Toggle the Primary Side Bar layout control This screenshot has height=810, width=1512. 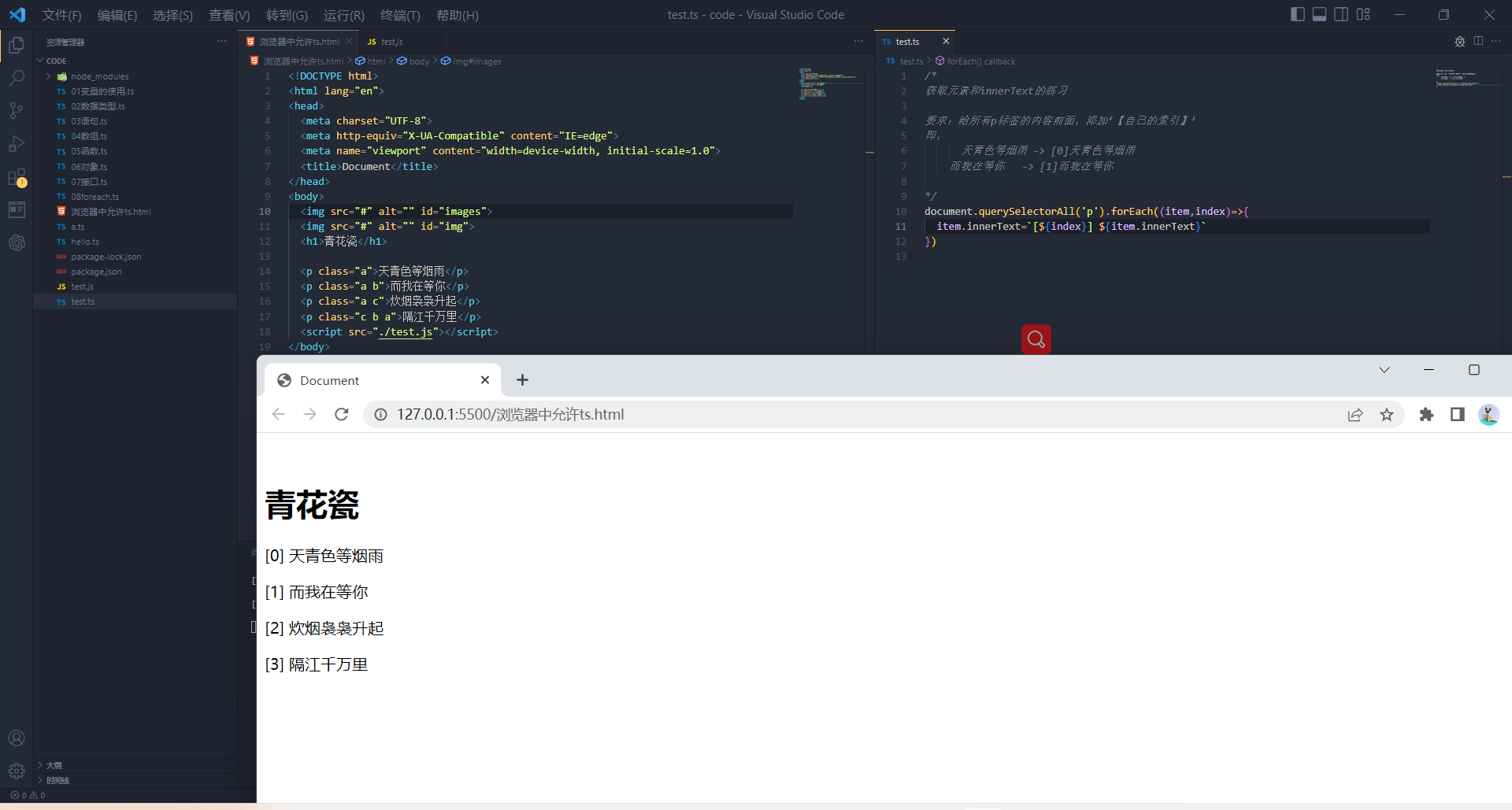(1296, 14)
